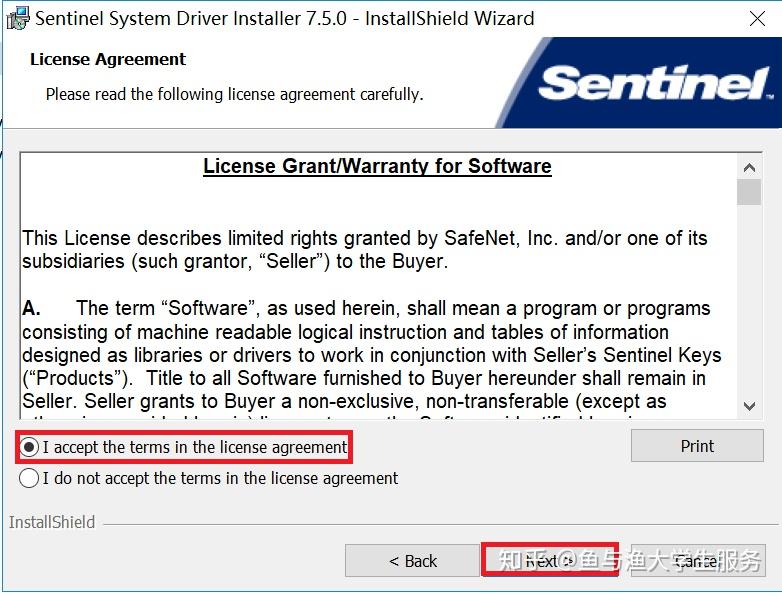Select "I accept the terms" radio button

(30, 447)
